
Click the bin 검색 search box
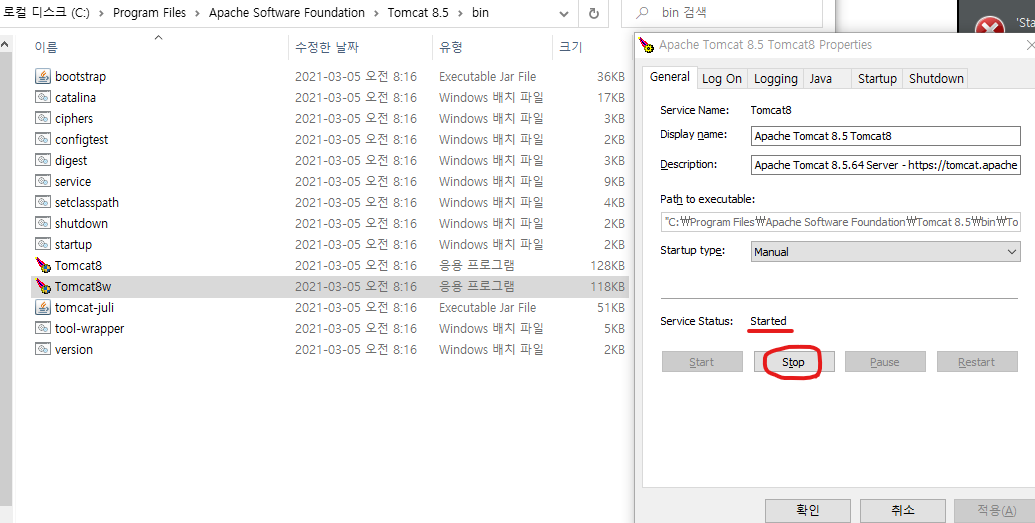722,13
